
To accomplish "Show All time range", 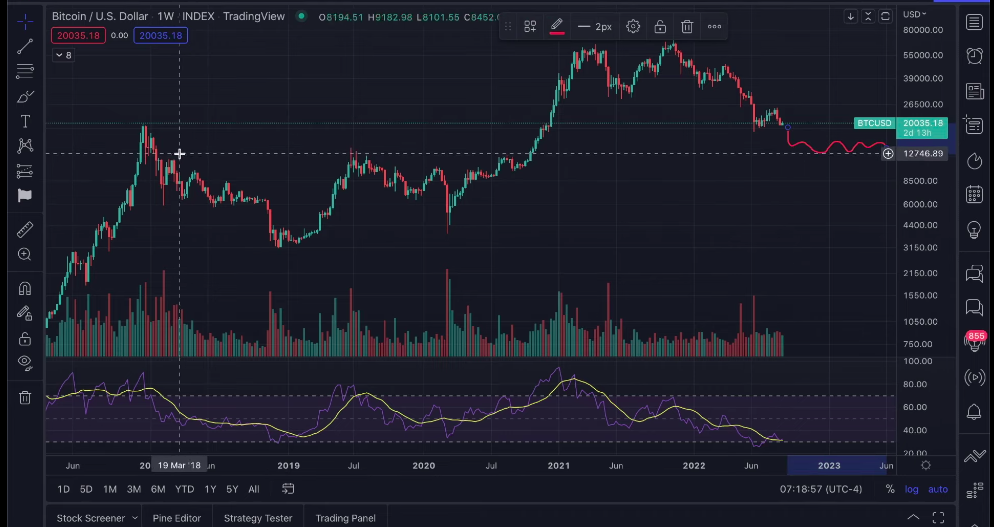I will click(x=254, y=489).
